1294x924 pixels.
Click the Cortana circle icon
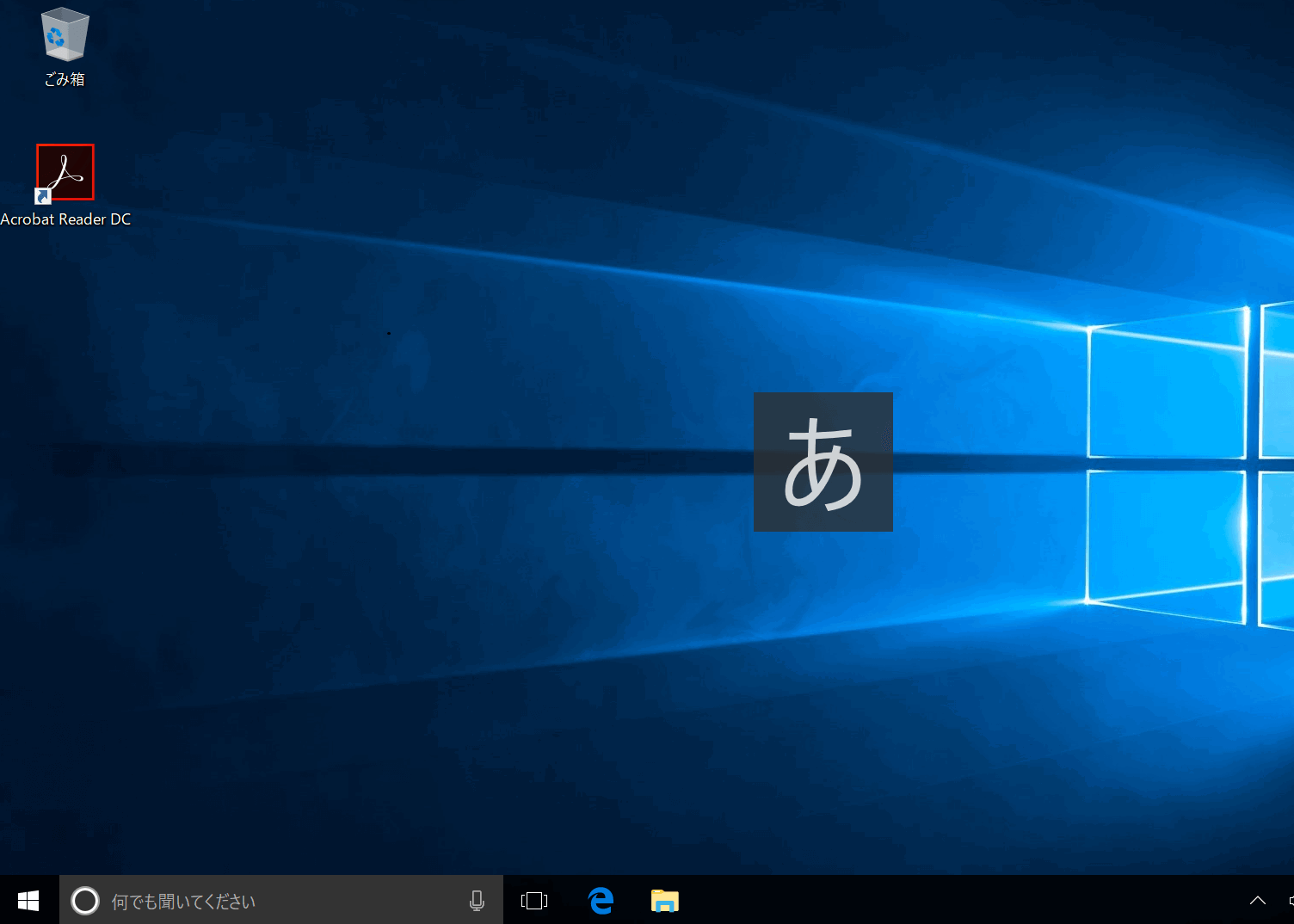pos(85,901)
